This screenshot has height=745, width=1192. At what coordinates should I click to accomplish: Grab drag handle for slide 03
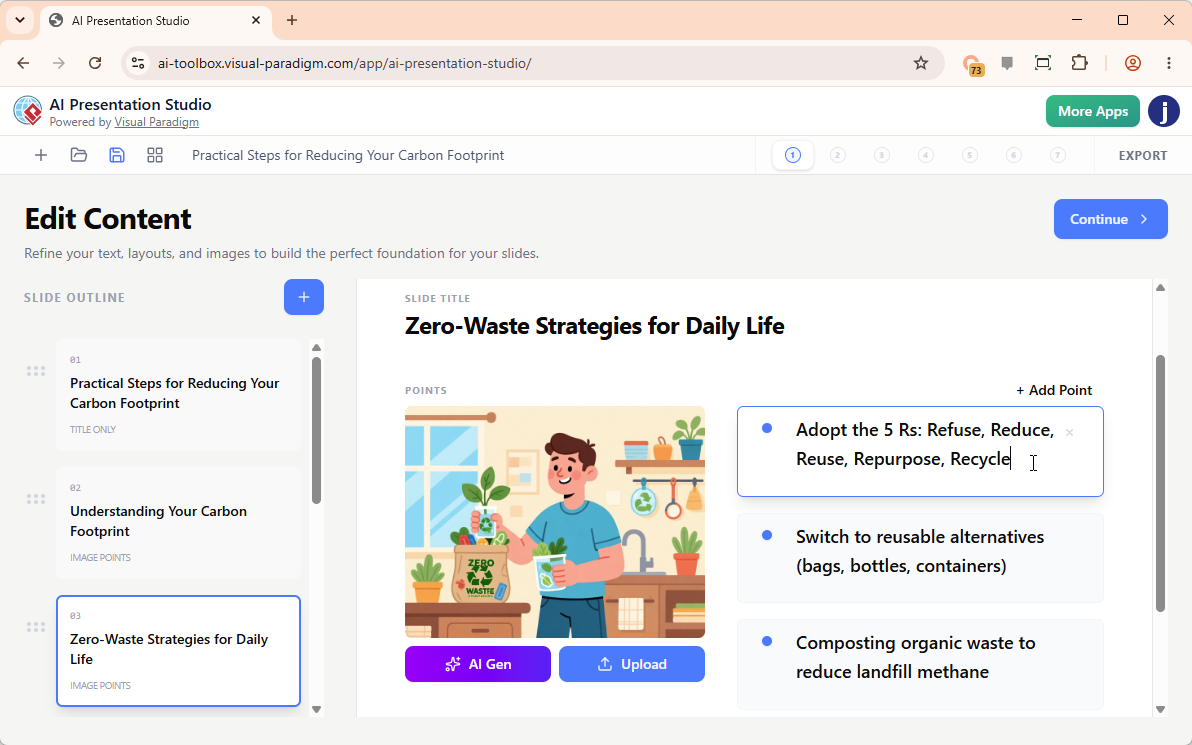point(36,627)
